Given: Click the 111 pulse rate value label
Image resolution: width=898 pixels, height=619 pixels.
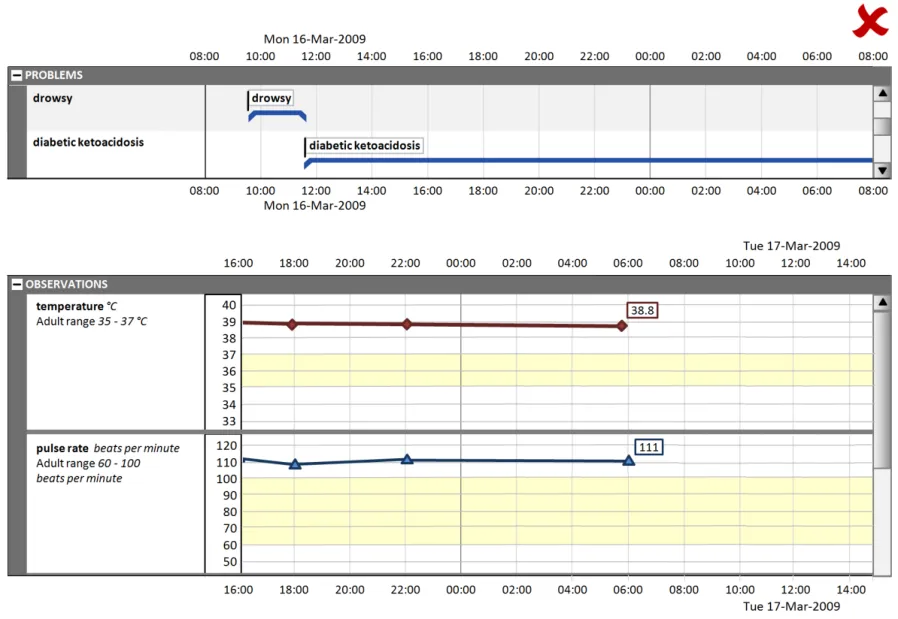Looking at the screenshot, I should [649, 447].
